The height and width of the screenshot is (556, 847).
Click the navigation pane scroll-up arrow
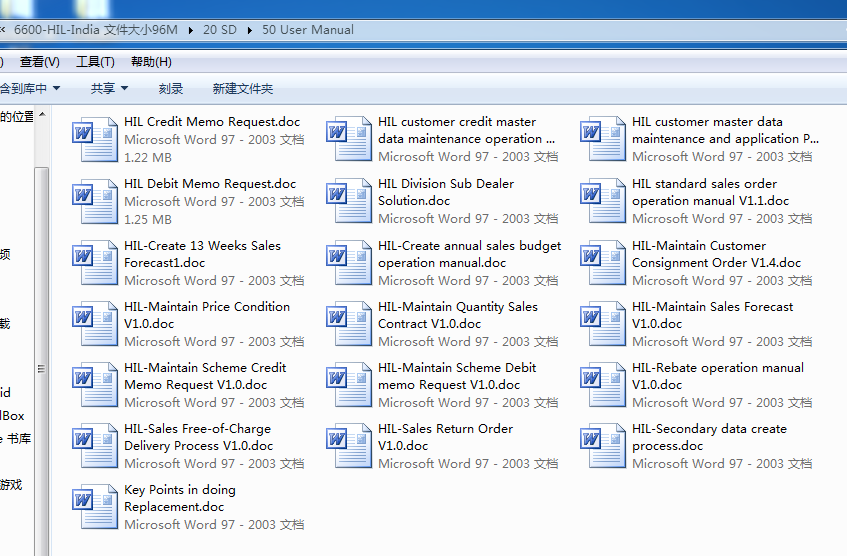coord(42,115)
